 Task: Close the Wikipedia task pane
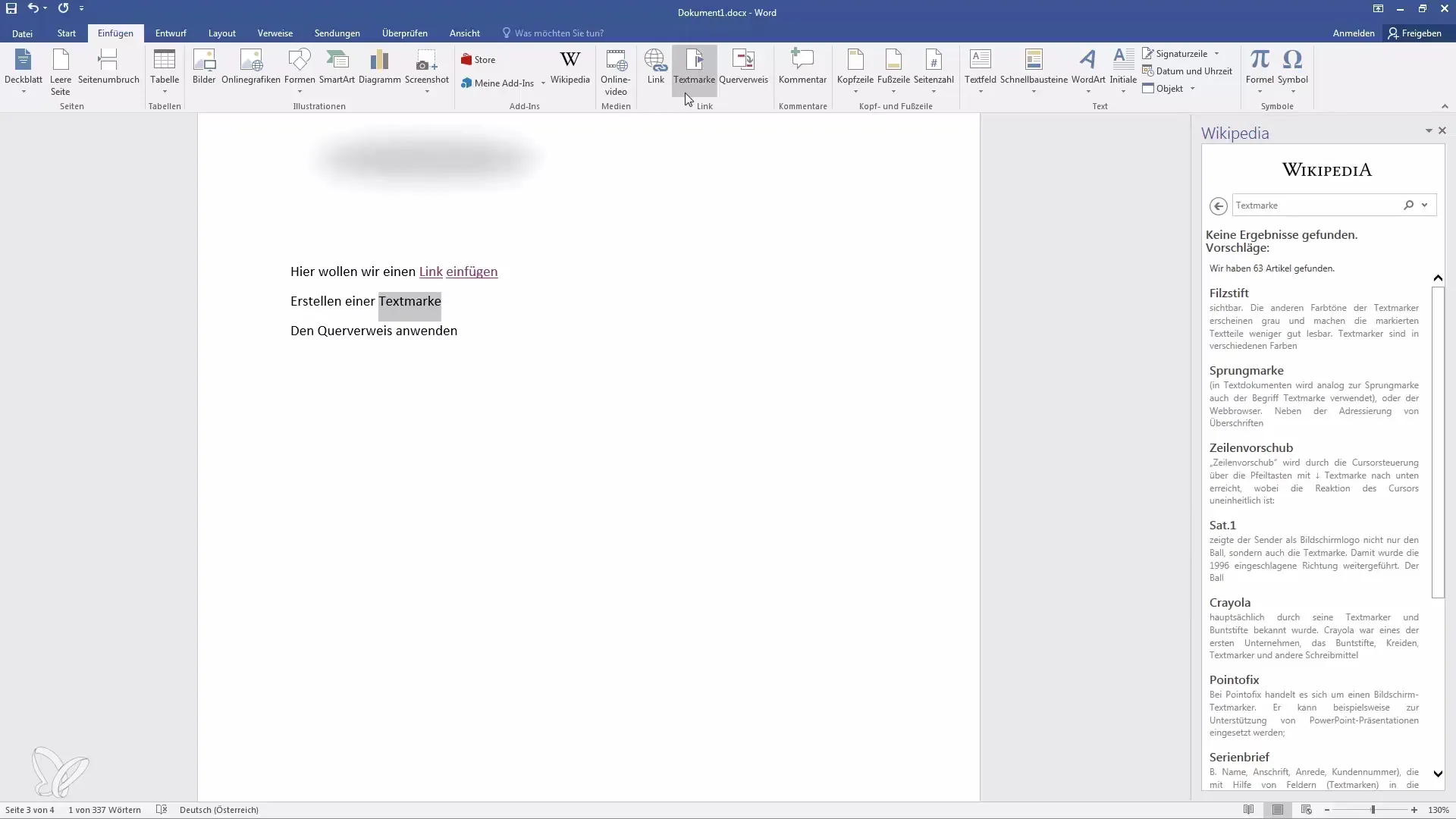point(1442,131)
